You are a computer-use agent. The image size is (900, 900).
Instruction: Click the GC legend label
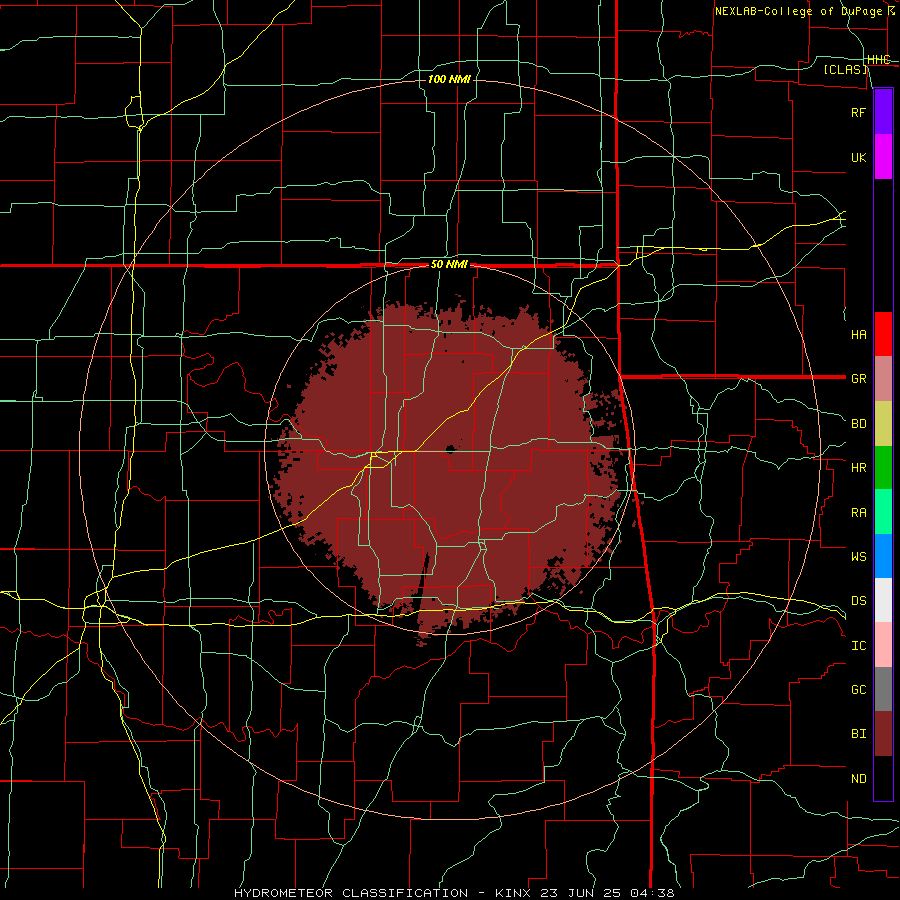(x=858, y=689)
